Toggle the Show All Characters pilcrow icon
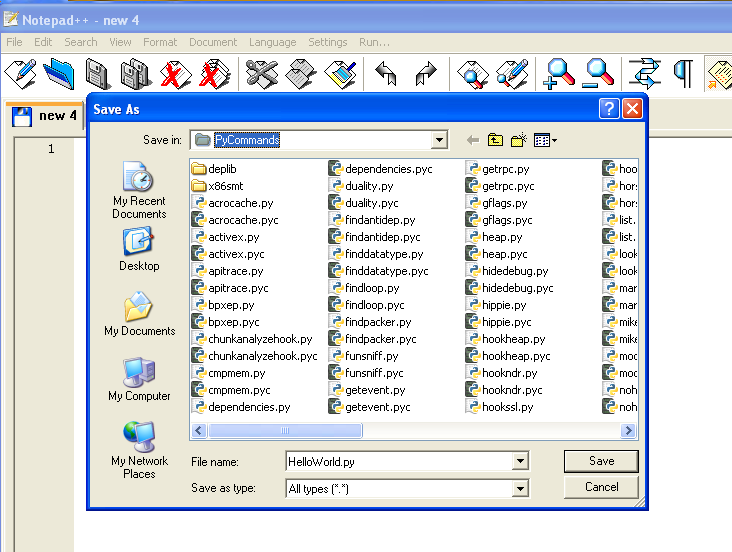 (x=683, y=73)
